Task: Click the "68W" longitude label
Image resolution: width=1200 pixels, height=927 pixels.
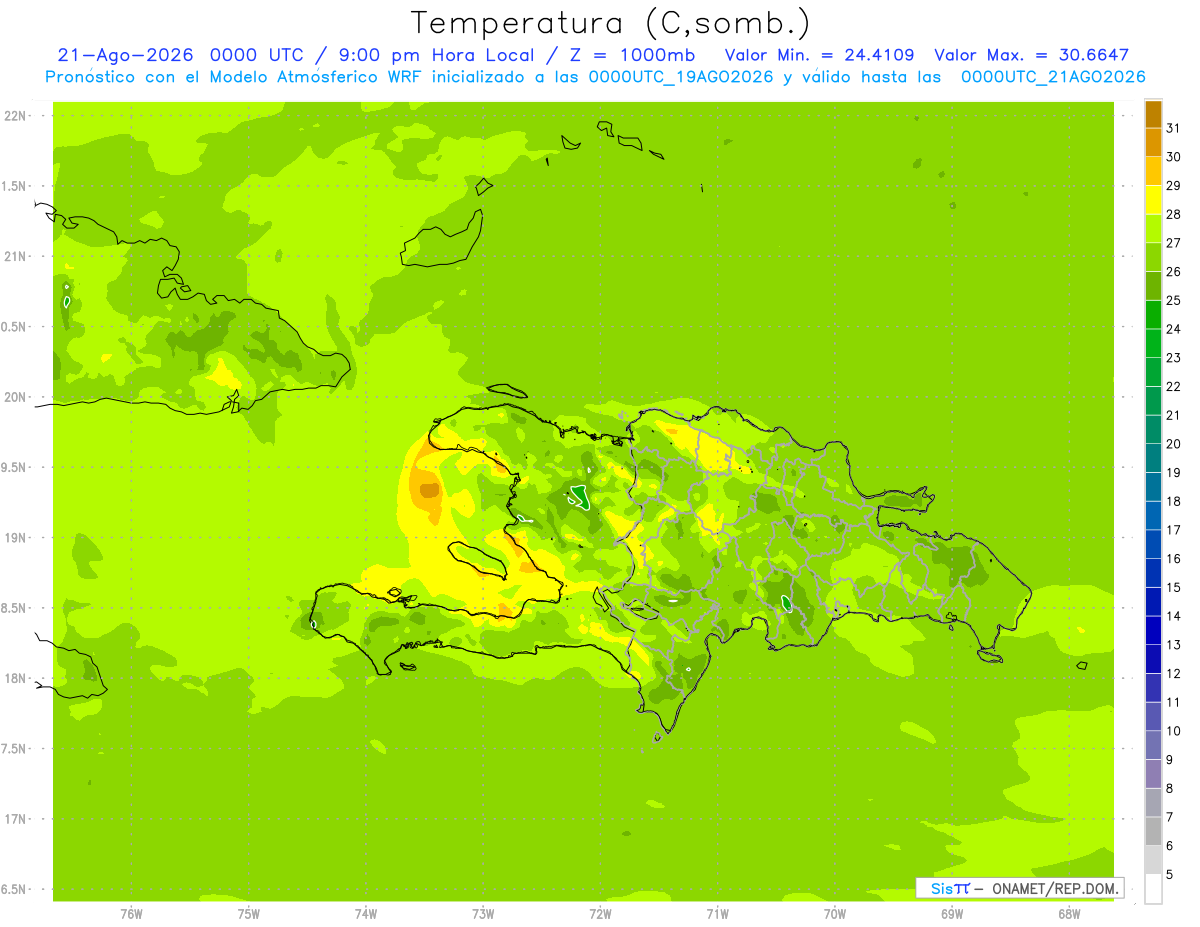Action: pyautogui.click(x=1069, y=914)
